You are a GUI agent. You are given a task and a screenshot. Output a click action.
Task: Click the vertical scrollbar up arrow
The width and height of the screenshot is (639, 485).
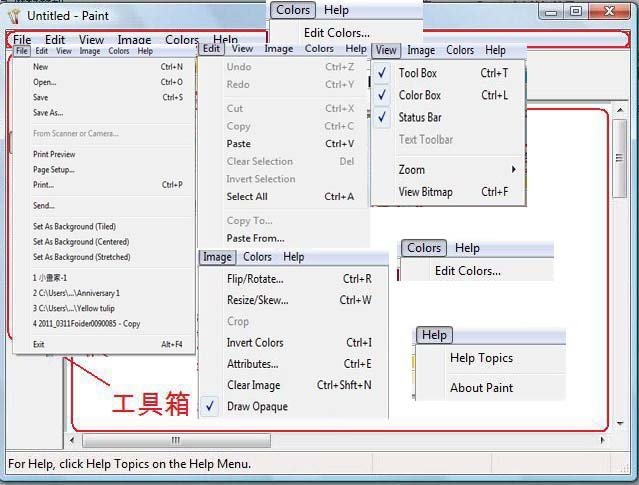[x=620, y=110]
